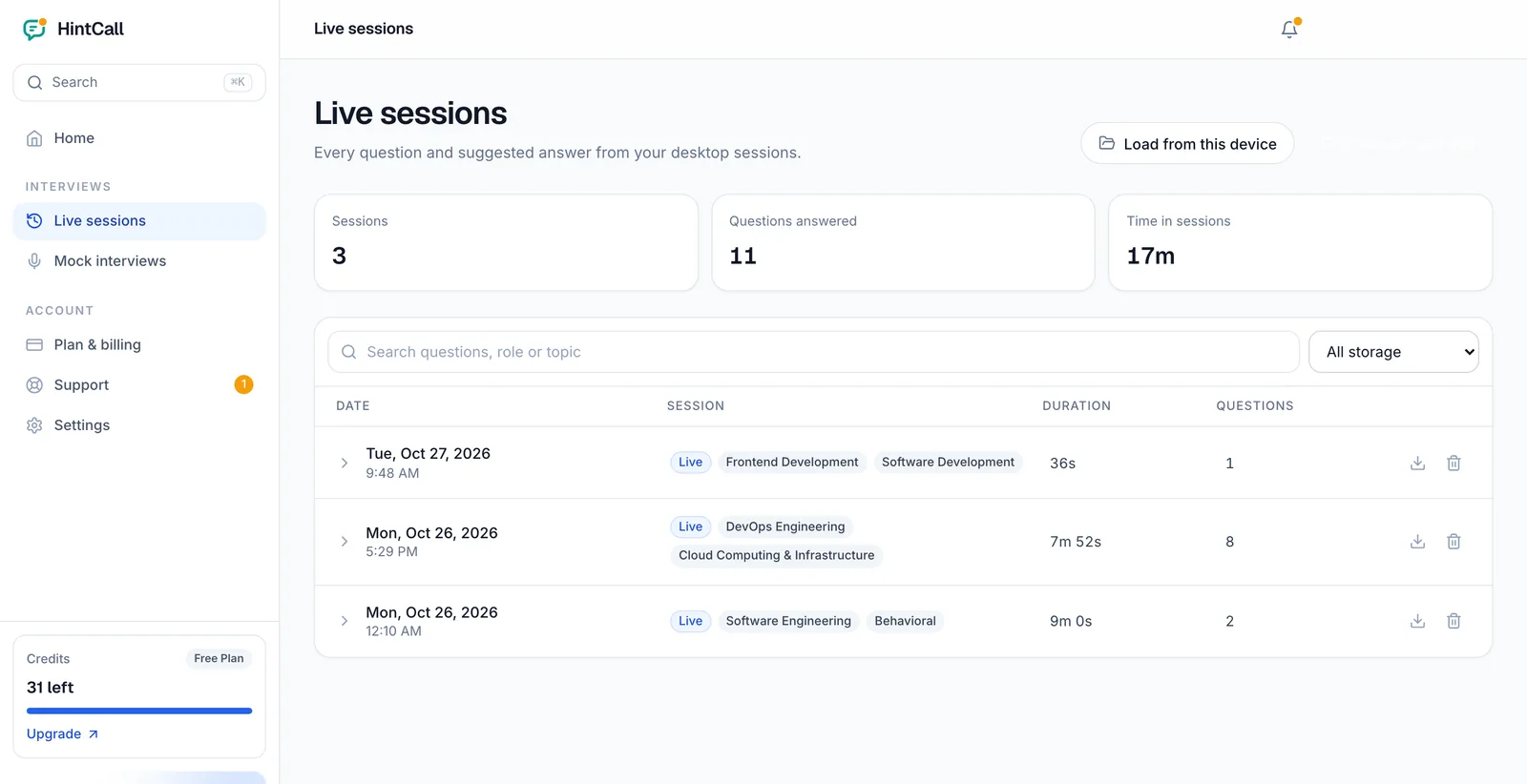Click the Questions answered card

(x=903, y=242)
